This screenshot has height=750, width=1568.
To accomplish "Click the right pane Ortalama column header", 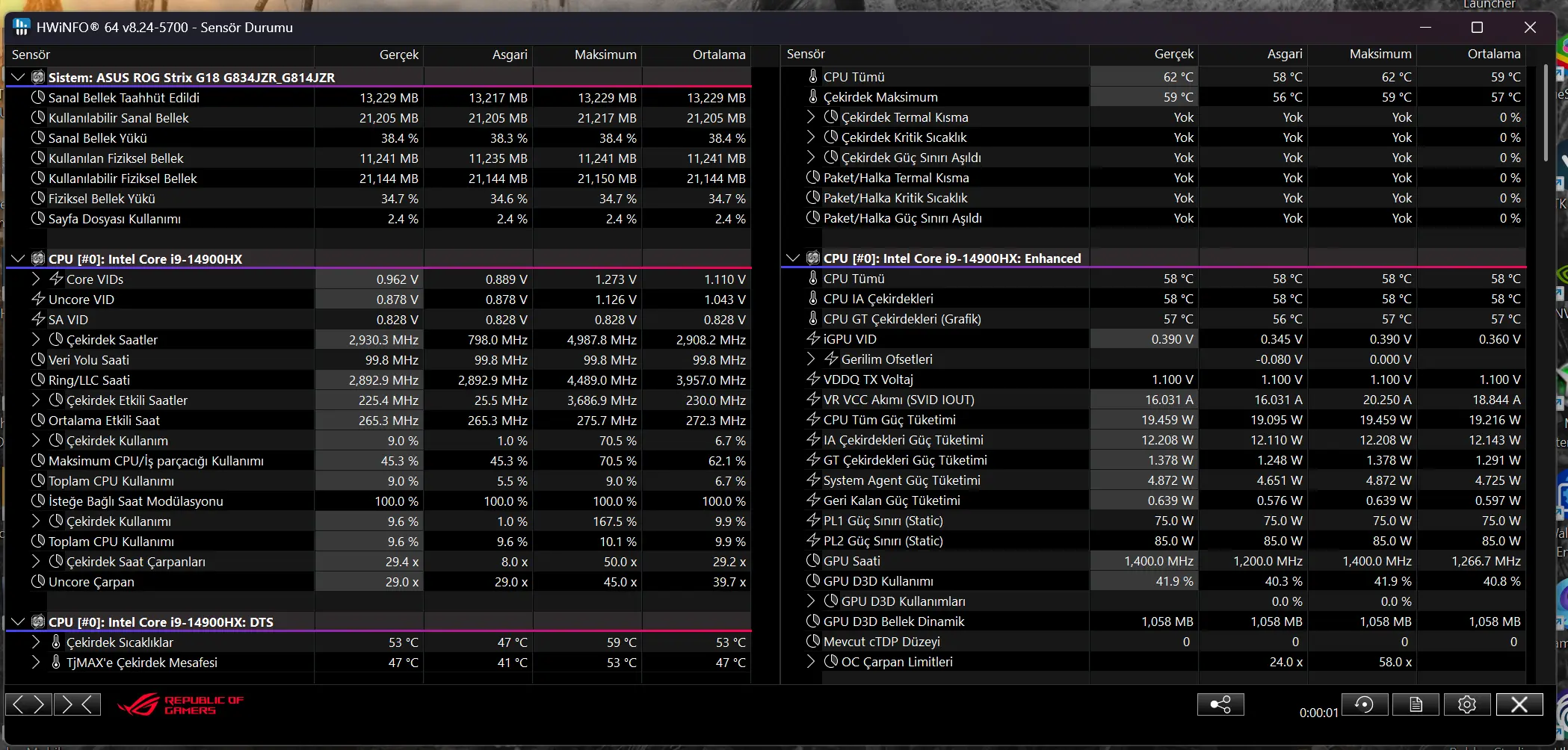I will (x=1472, y=54).
